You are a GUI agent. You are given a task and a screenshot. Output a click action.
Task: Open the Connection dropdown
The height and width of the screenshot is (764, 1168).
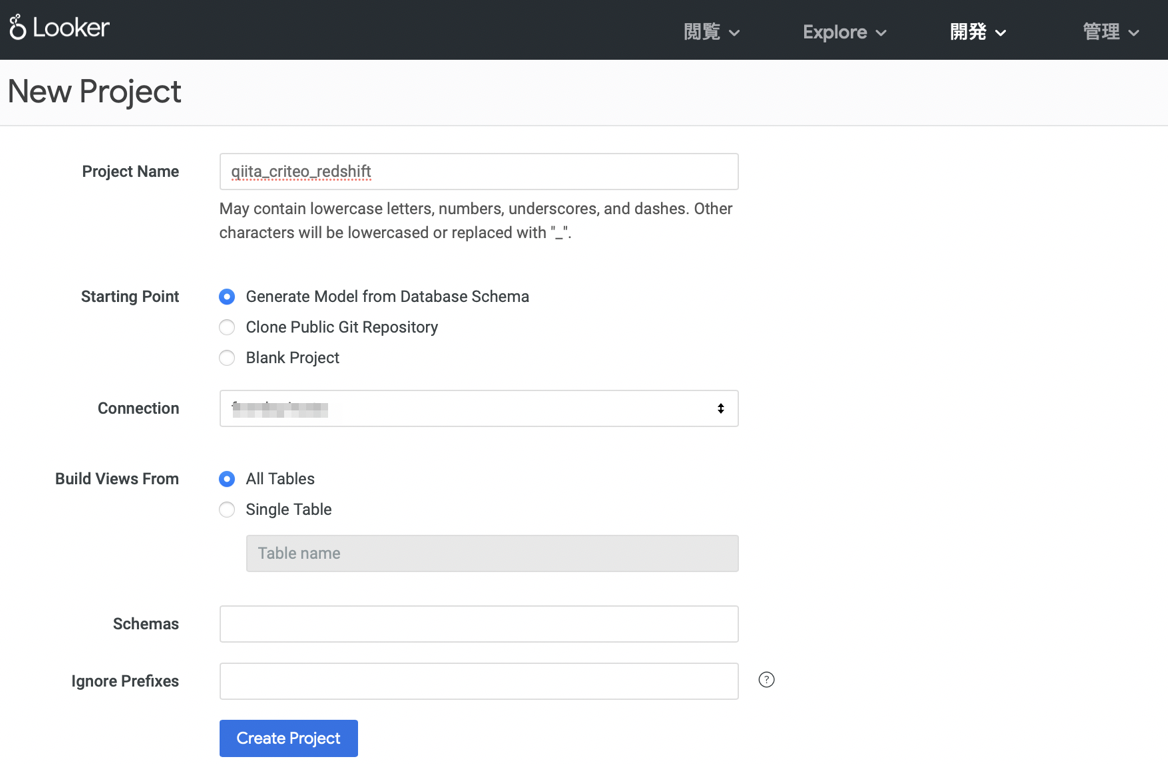coord(479,408)
